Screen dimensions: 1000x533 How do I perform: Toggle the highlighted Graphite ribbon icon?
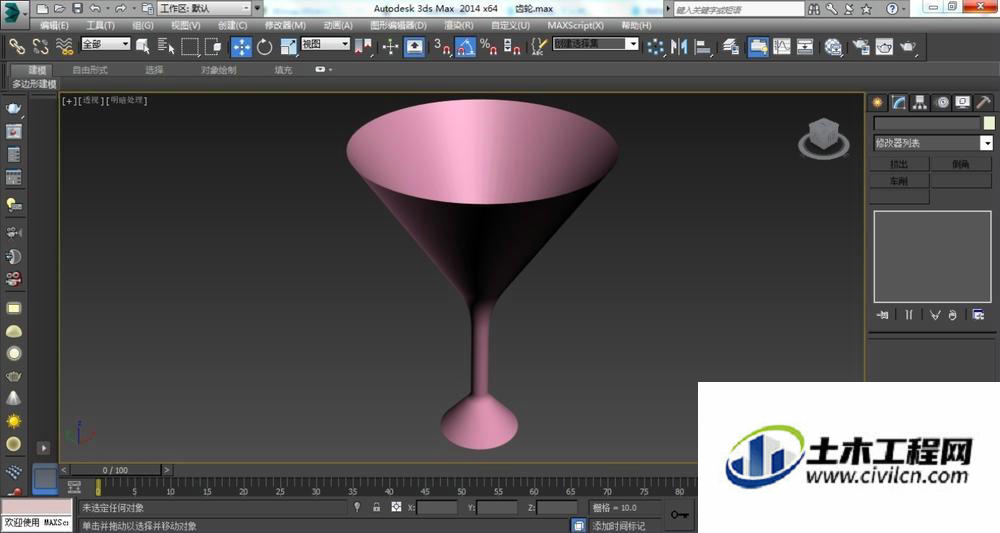[x=758, y=47]
